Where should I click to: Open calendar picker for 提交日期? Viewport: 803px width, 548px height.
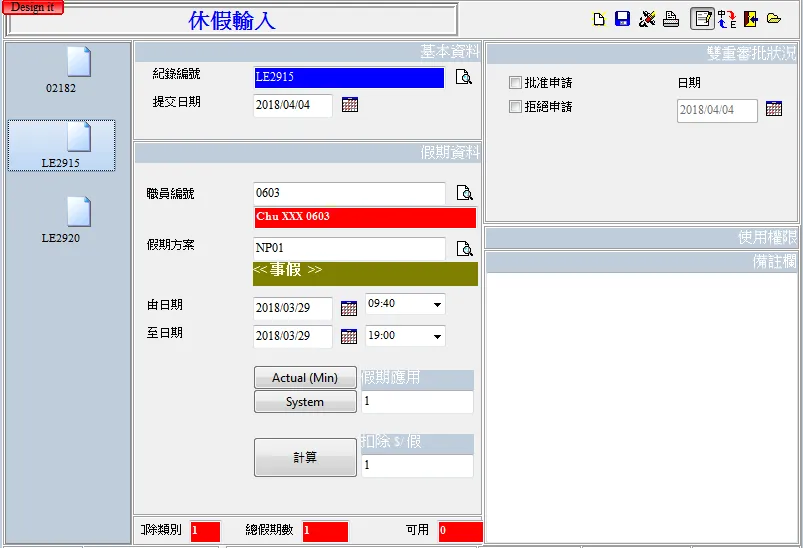[350, 105]
